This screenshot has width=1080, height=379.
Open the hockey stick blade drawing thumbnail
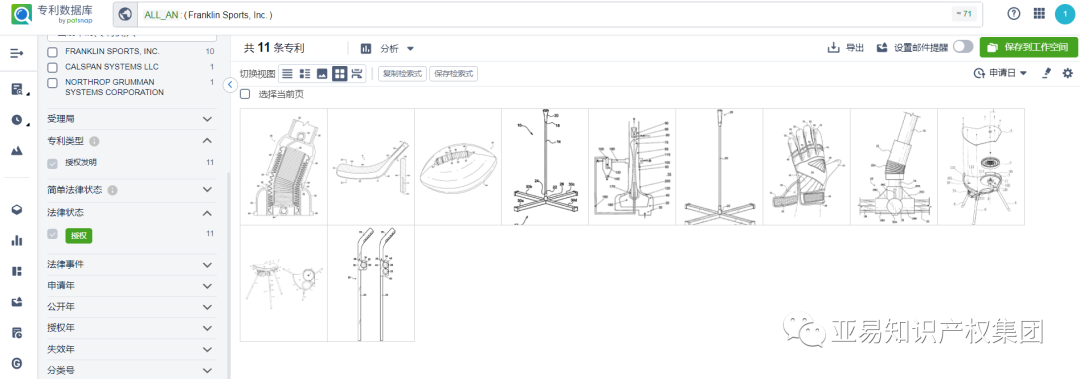click(371, 167)
